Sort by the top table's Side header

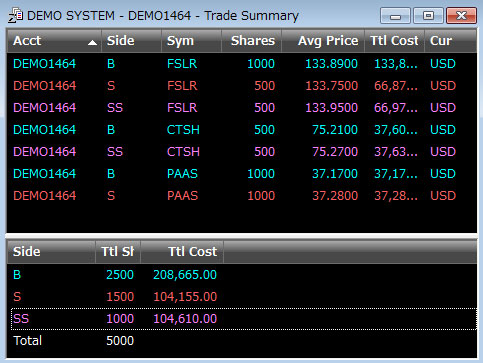point(131,41)
